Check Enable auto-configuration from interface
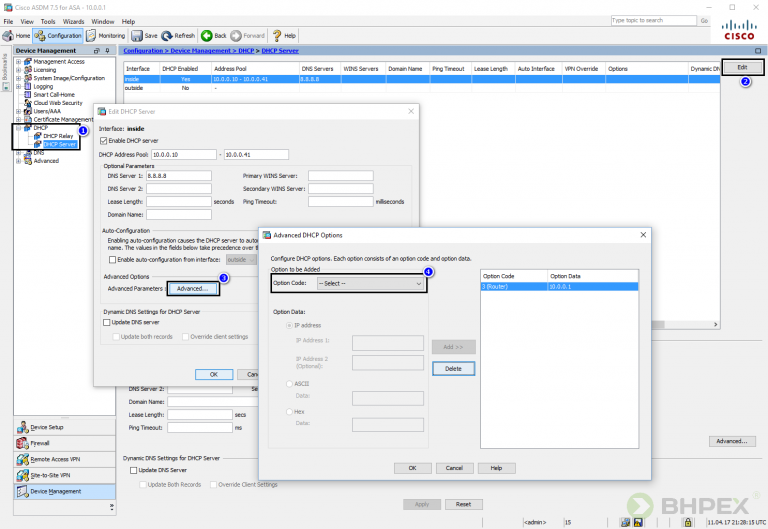 point(110,258)
